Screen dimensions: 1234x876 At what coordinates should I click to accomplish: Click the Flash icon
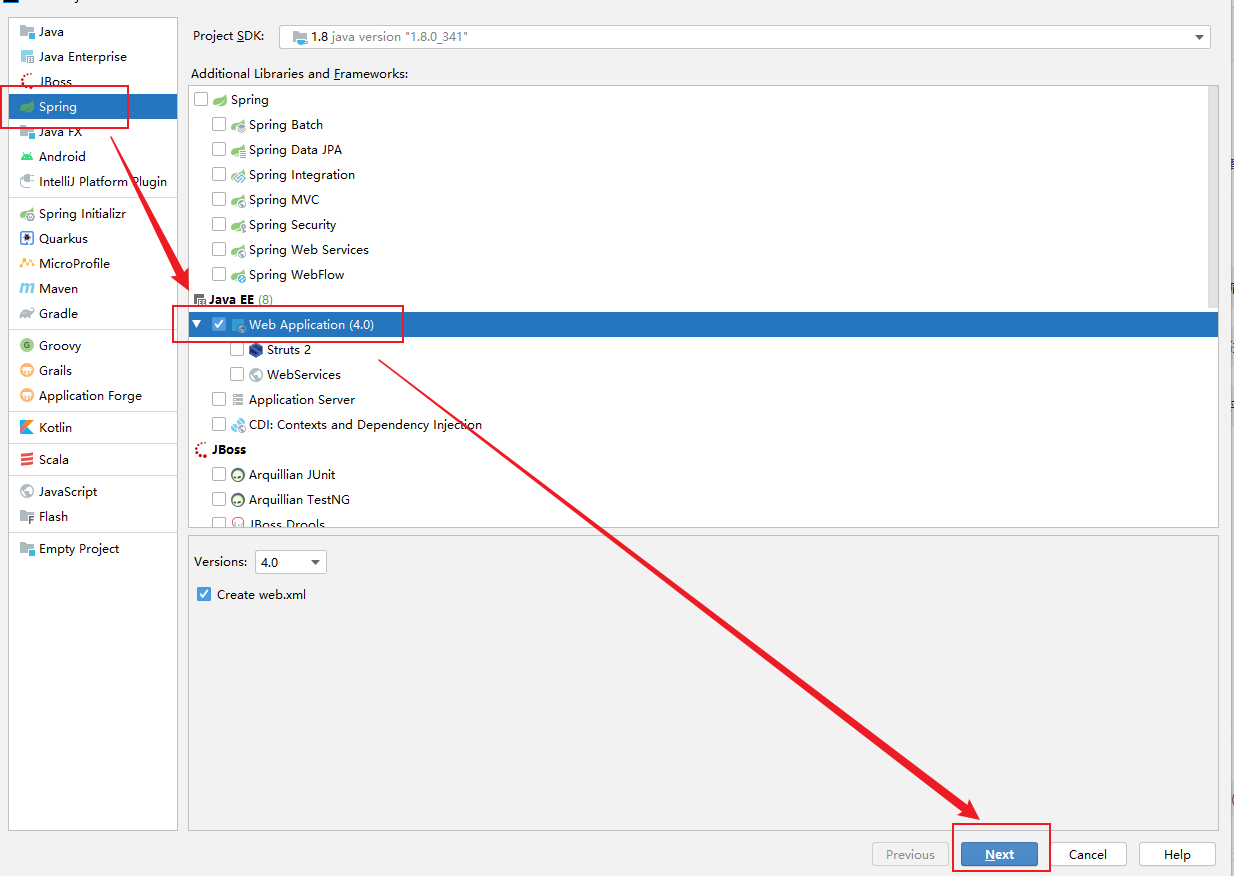pyautogui.click(x=27, y=517)
